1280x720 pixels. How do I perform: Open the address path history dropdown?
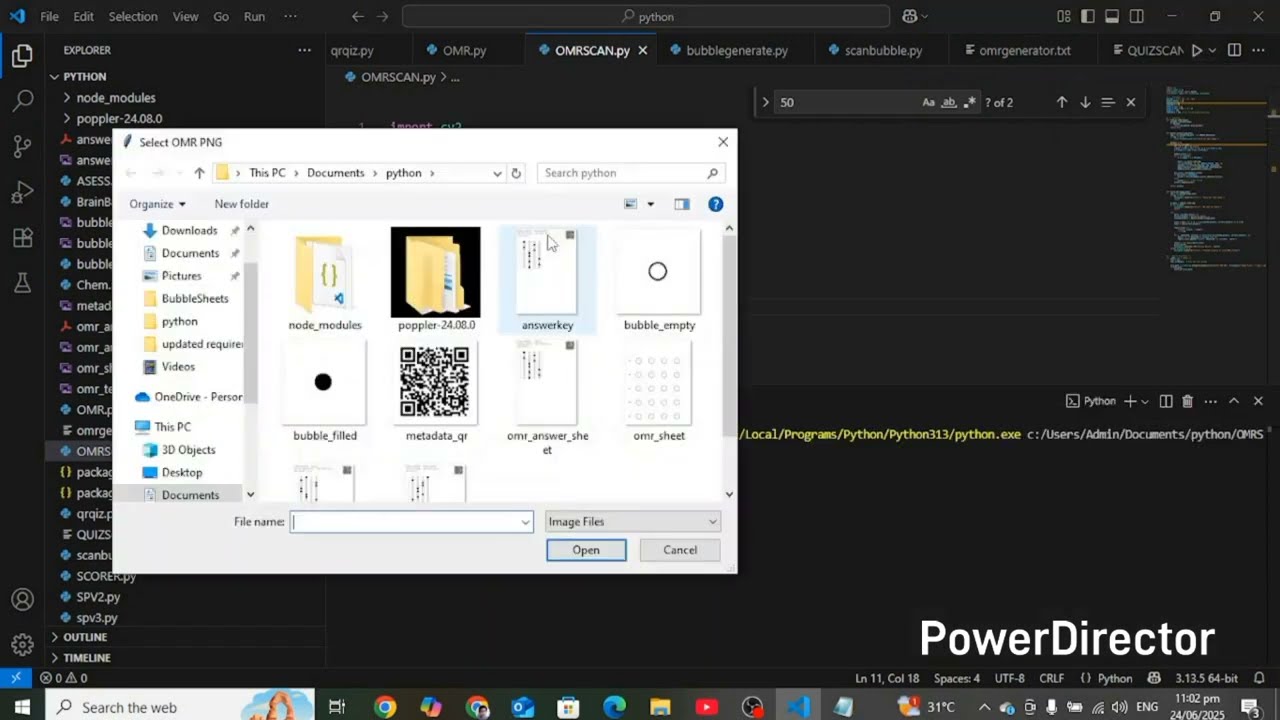[497, 173]
